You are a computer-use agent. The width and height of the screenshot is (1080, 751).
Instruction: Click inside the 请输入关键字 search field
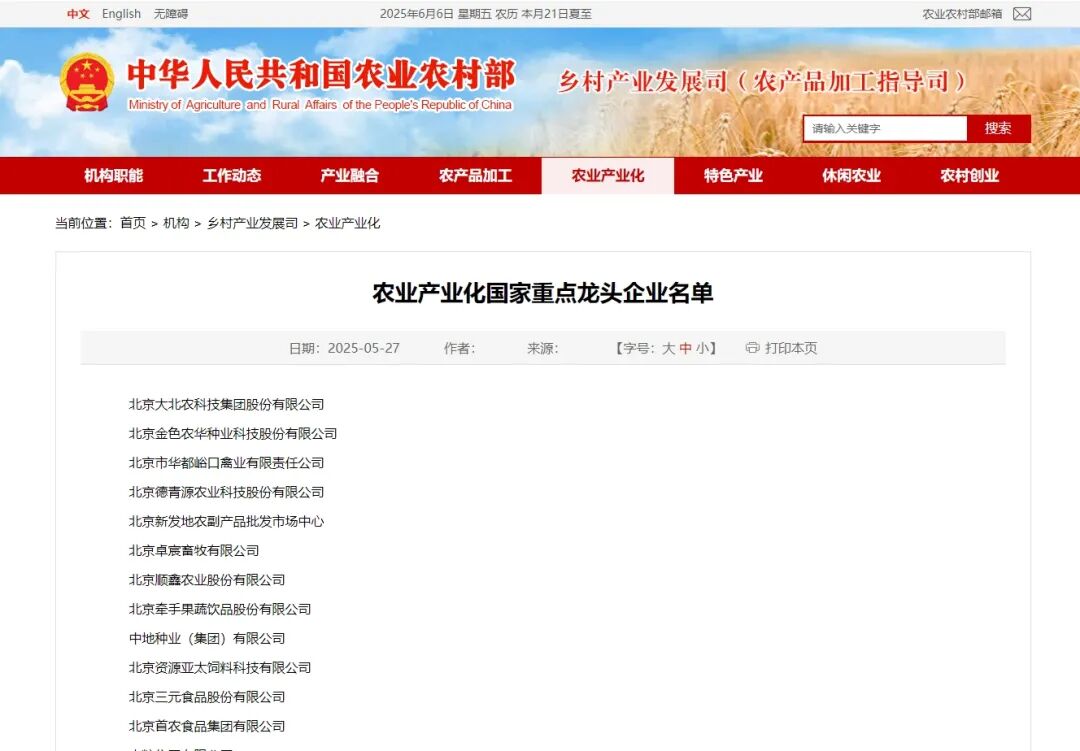tap(885, 128)
